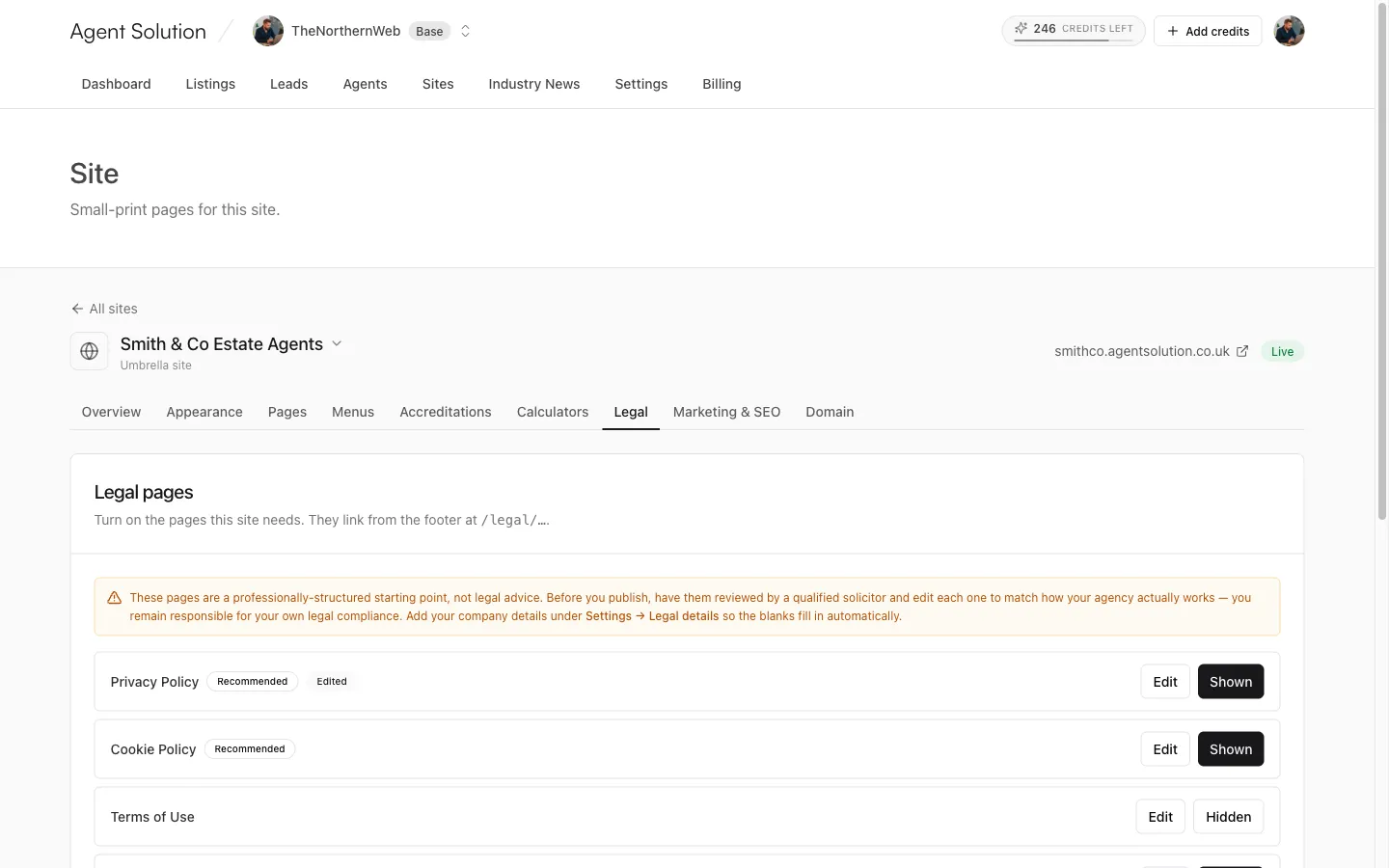Click the Live status badge
The width and height of the screenshot is (1389, 868).
tap(1282, 351)
